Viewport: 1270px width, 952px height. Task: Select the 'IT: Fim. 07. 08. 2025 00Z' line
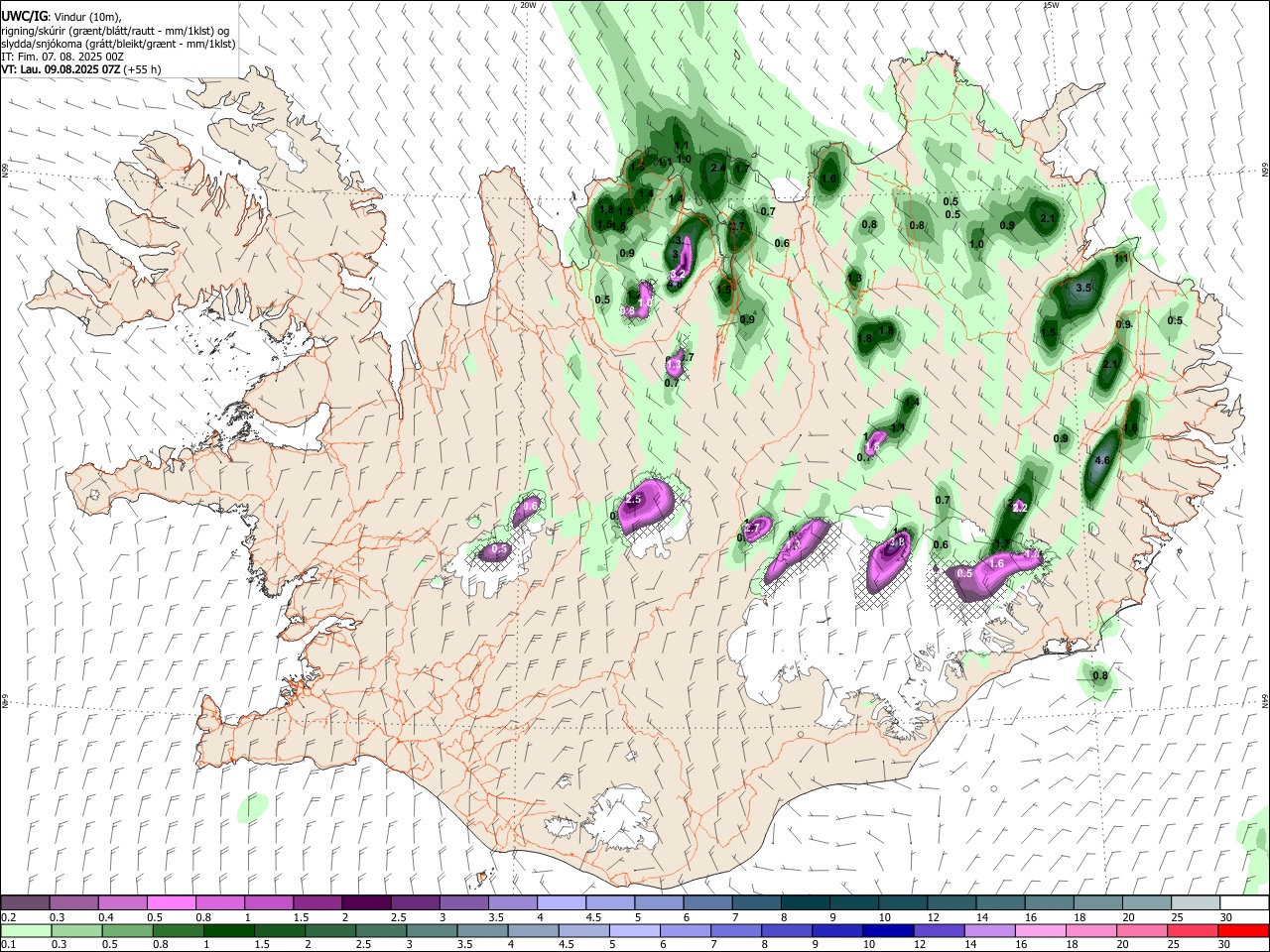click(x=63, y=57)
